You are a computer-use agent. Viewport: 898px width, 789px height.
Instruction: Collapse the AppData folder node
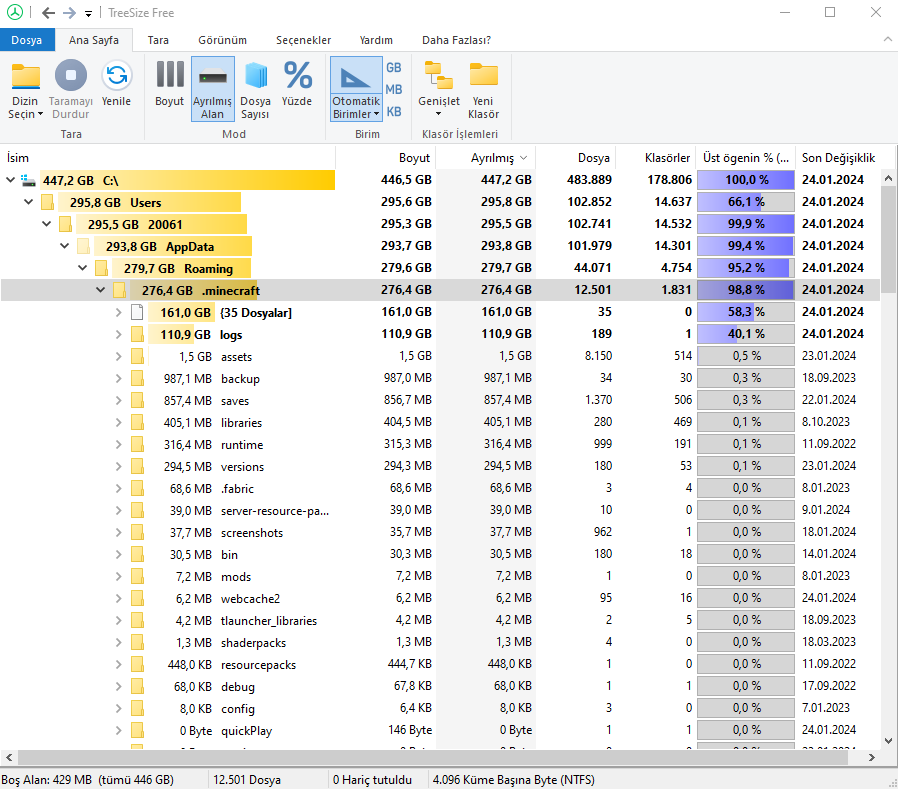tap(65, 246)
